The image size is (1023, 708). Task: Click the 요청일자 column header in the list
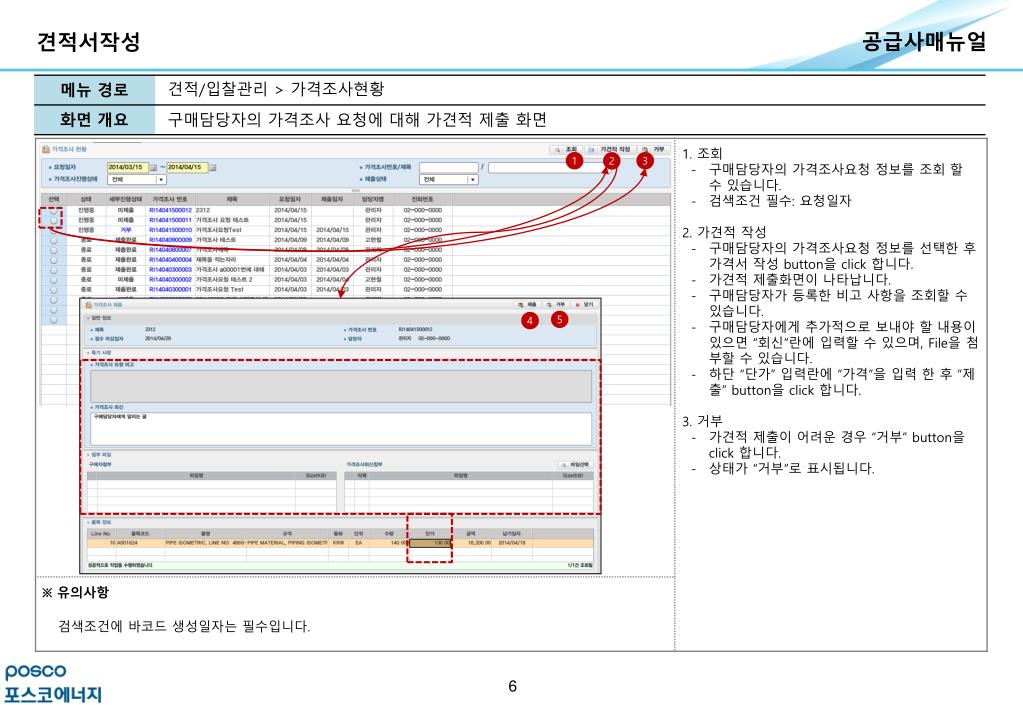(290, 199)
